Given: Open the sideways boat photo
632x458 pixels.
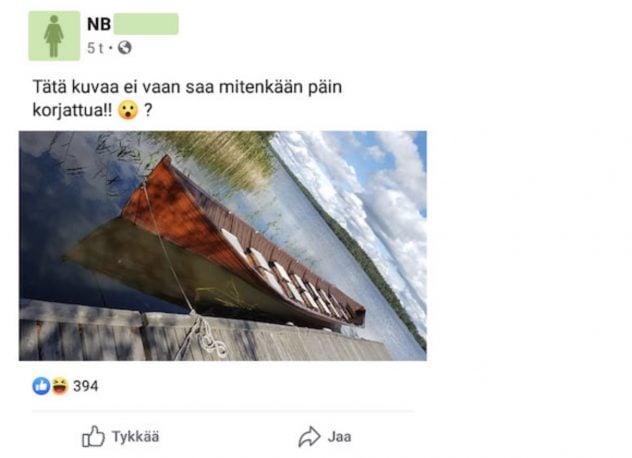Looking at the screenshot, I should click(x=222, y=246).
